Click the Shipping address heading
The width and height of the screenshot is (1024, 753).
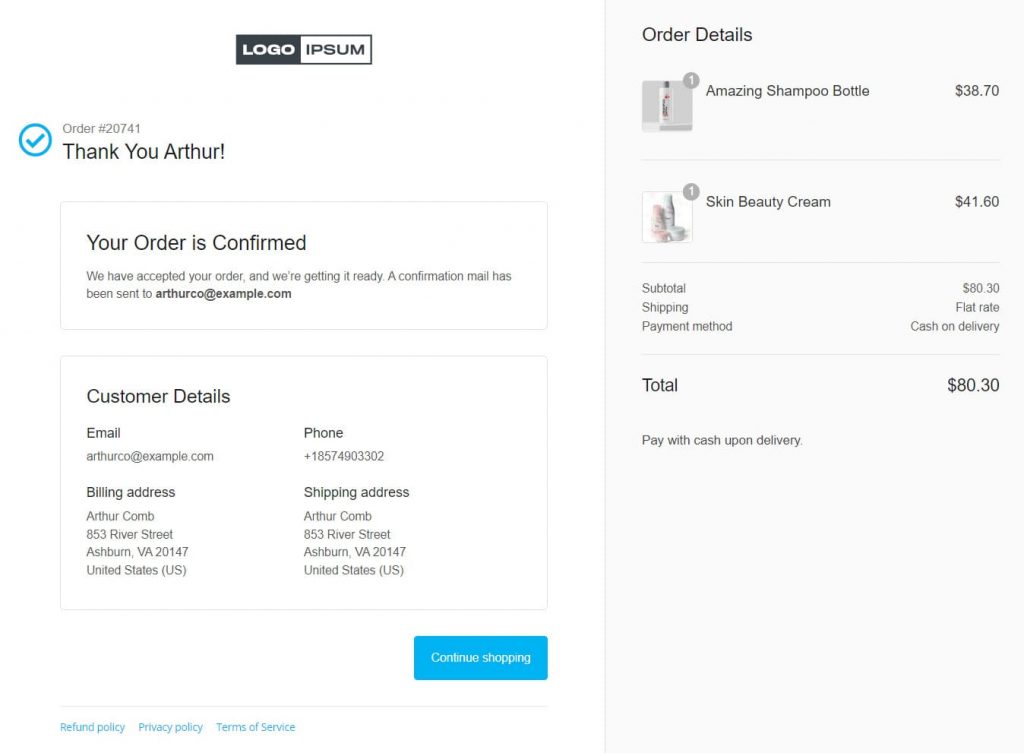coord(357,492)
